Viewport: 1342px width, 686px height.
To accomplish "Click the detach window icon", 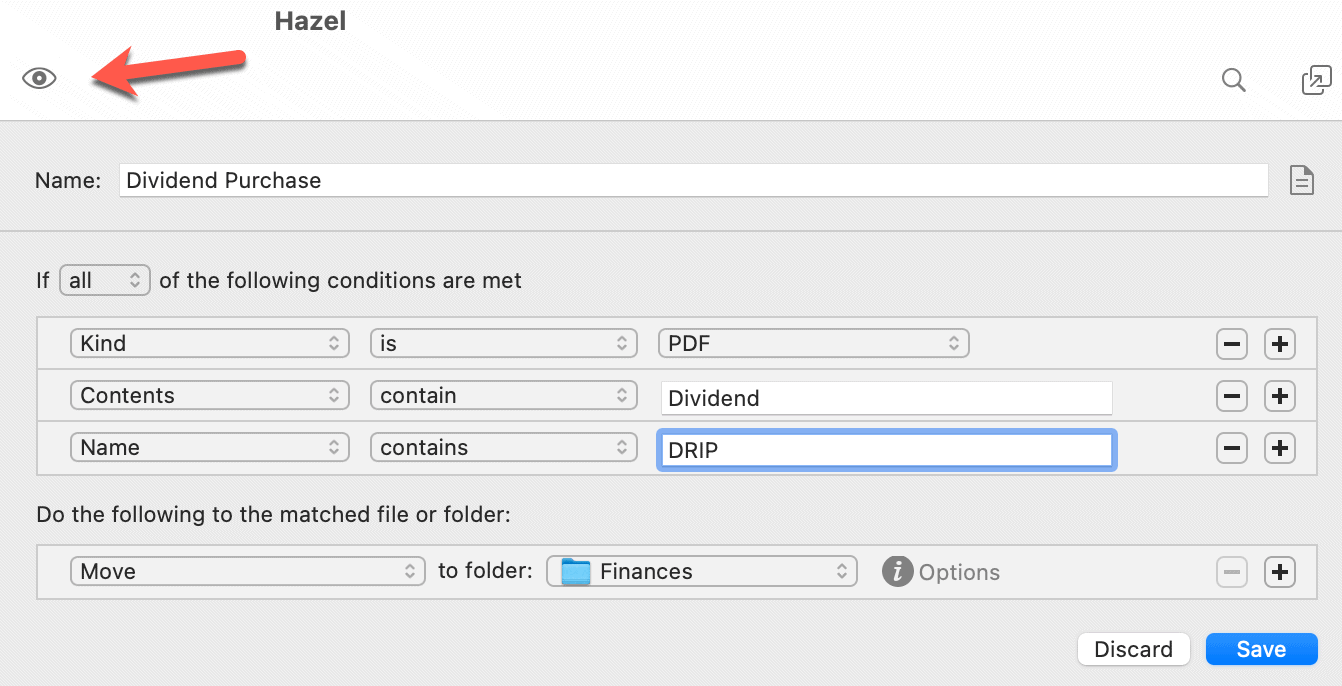I will click(1316, 80).
